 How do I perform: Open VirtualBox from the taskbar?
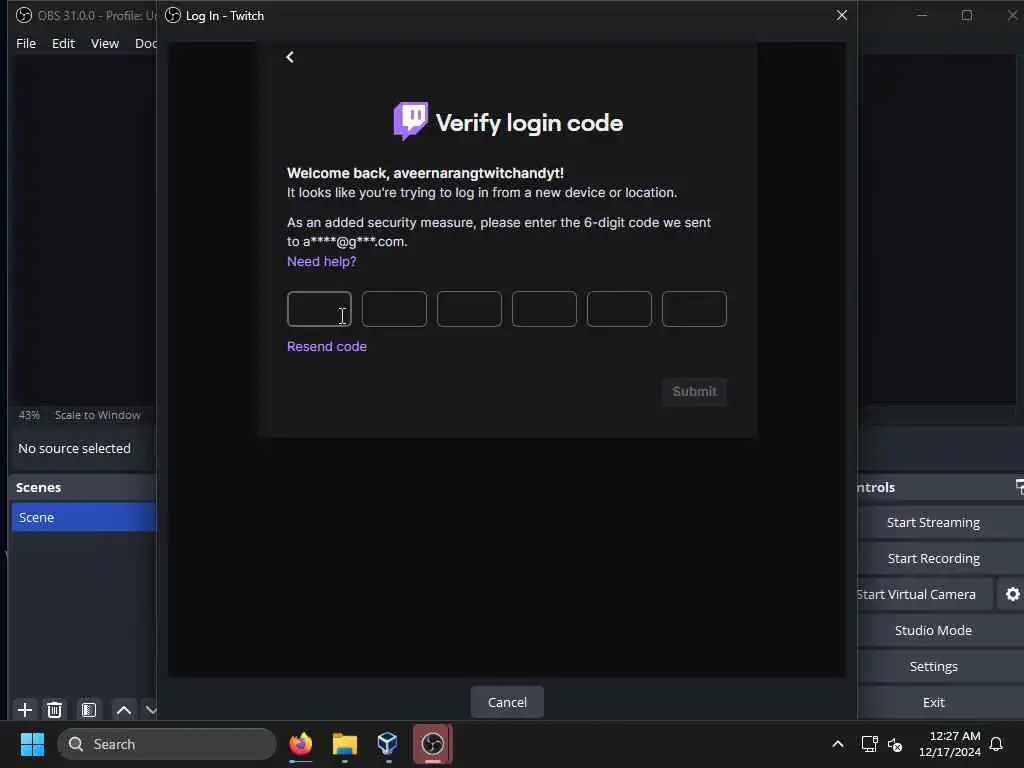click(x=388, y=744)
